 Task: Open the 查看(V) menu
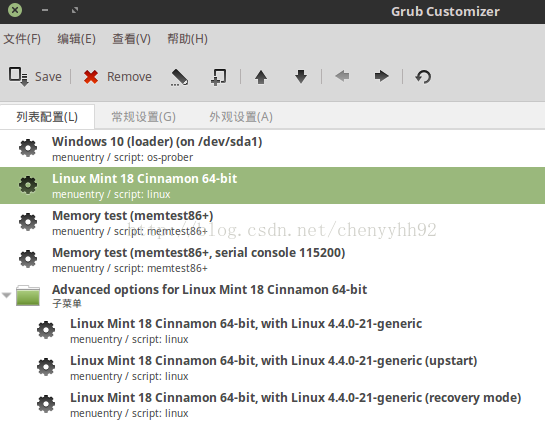131,39
